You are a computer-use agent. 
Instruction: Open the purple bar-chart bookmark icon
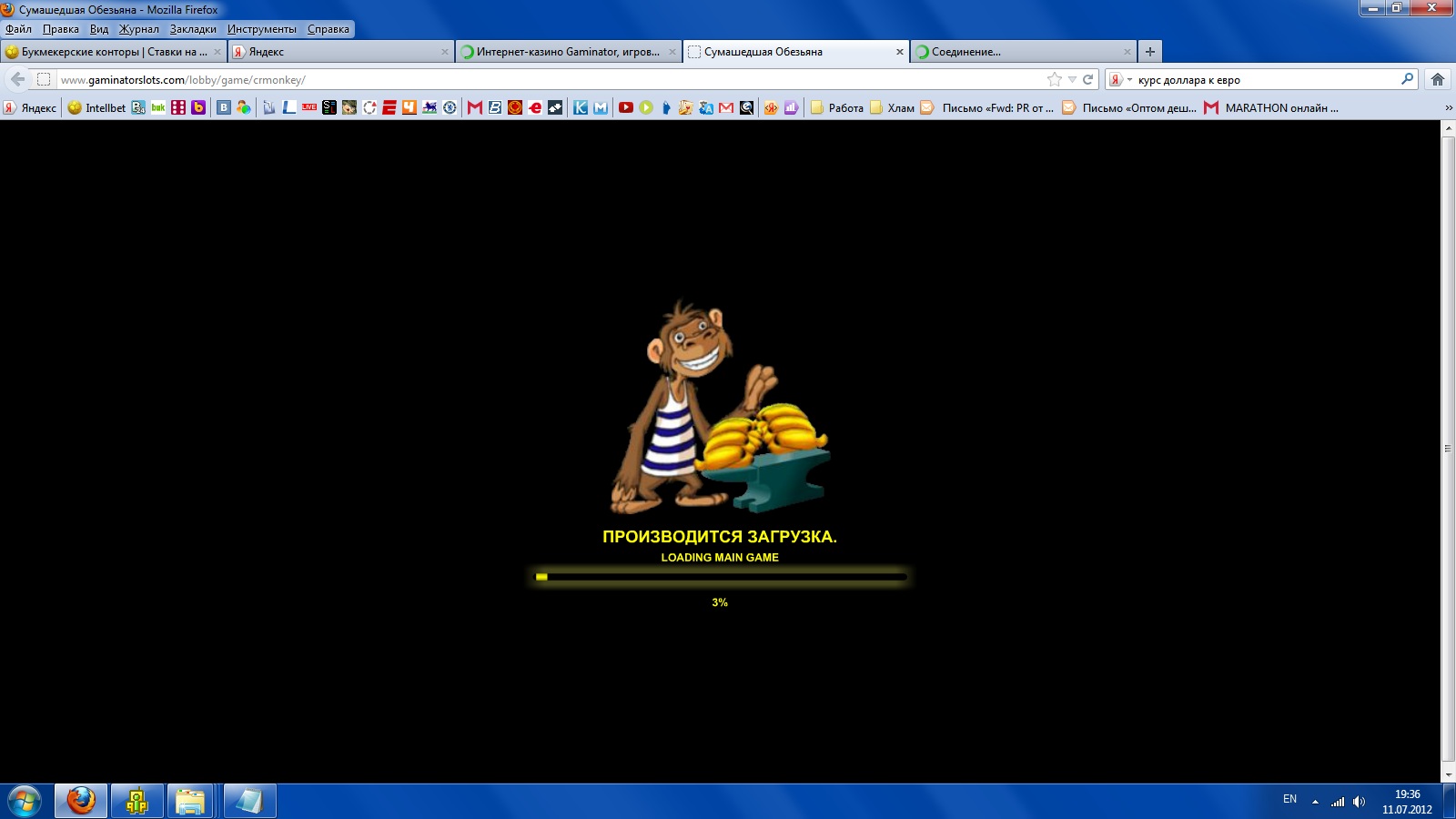click(x=792, y=107)
